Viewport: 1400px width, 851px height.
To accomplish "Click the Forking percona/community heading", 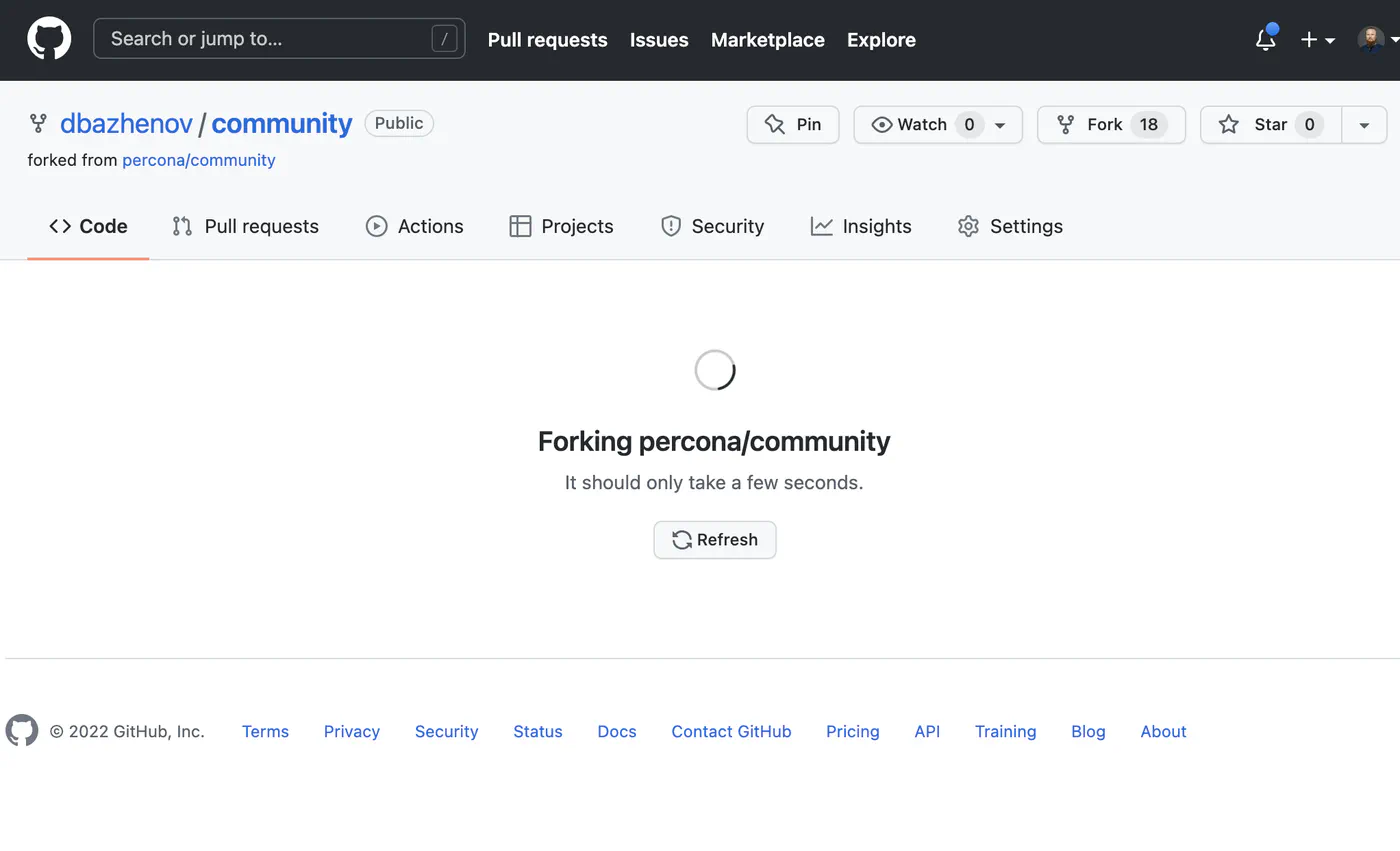I will [x=714, y=441].
